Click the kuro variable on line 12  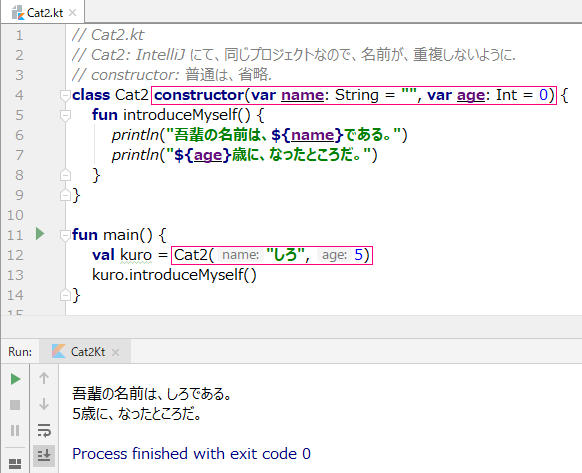[136, 255]
